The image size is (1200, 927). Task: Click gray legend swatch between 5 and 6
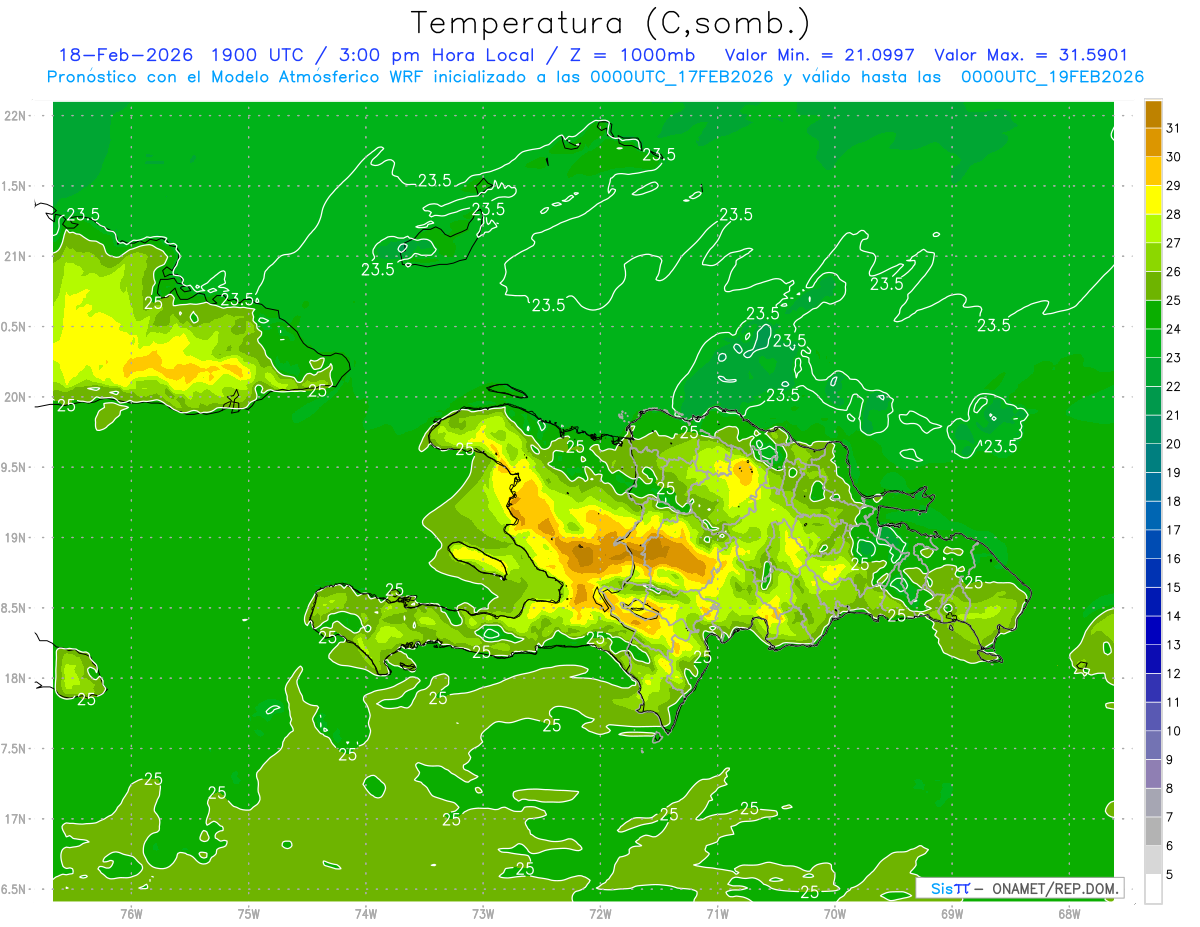tap(1153, 860)
